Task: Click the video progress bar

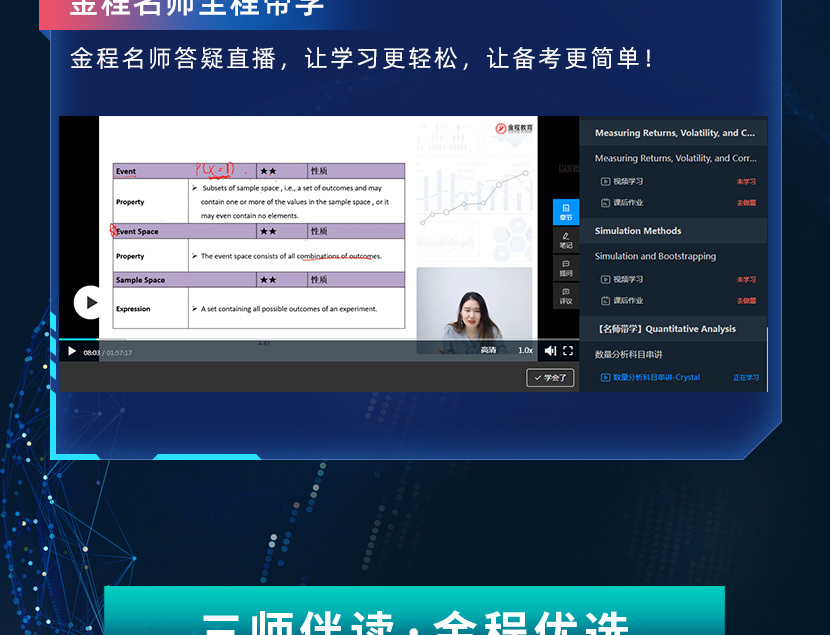Action: (x=300, y=340)
